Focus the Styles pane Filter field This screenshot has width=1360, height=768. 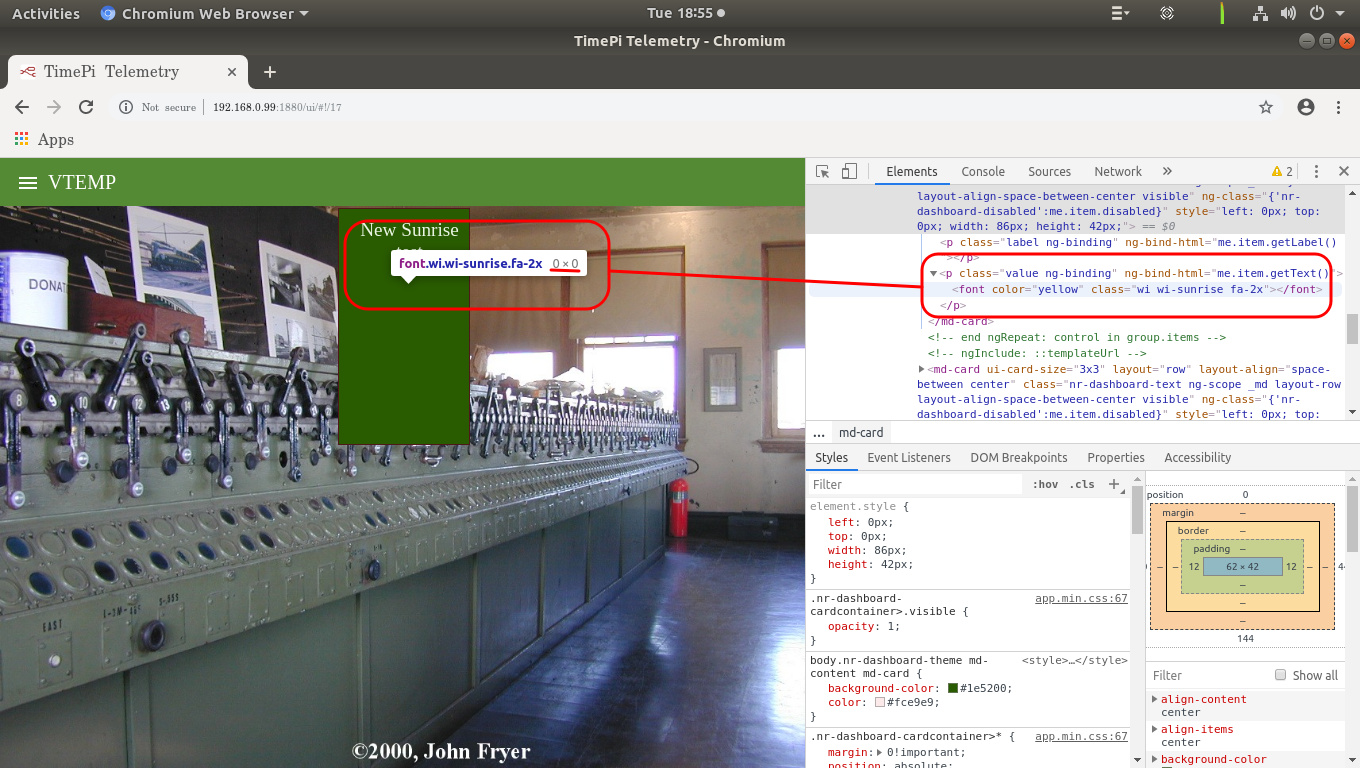pyautogui.click(x=917, y=484)
